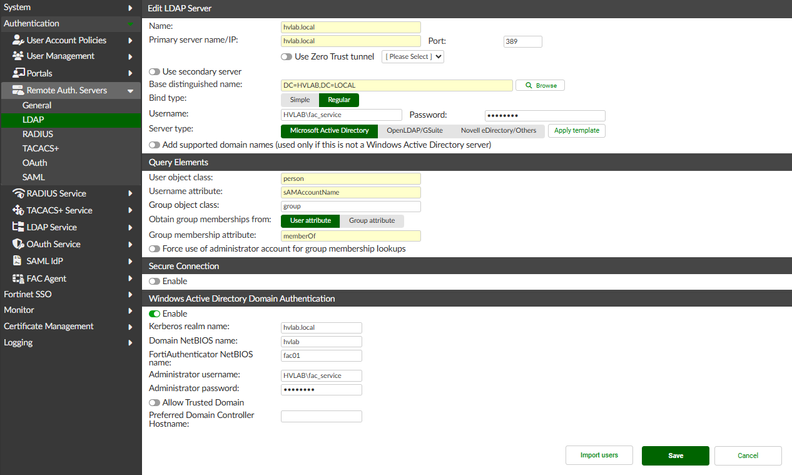Viewport: 792px width, 475px height.
Task: Save the LDAP server settings
Action: pos(675,456)
